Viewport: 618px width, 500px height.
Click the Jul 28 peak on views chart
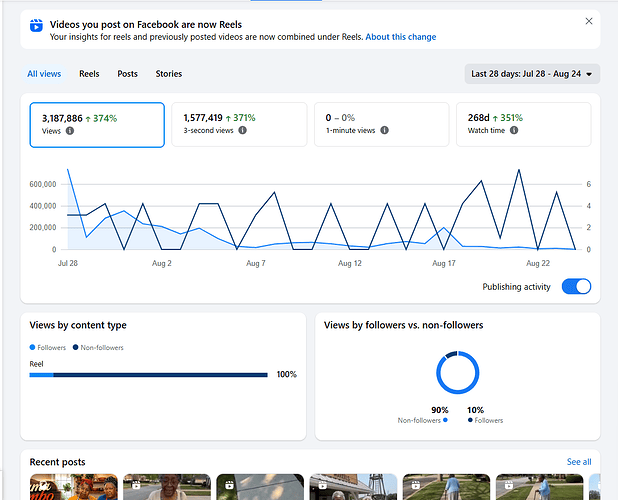pyautogui.click(x=68, y=170)
